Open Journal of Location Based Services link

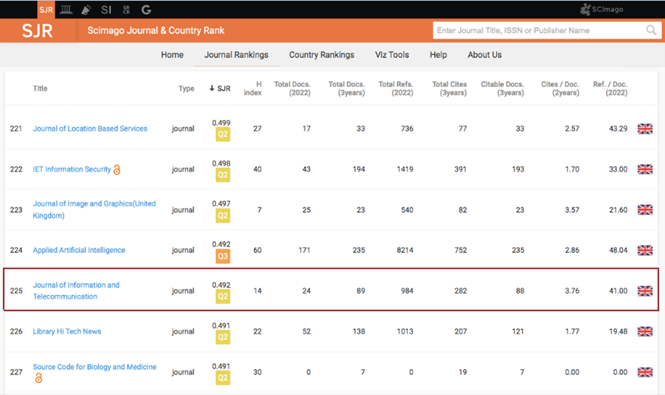[90, 129]
